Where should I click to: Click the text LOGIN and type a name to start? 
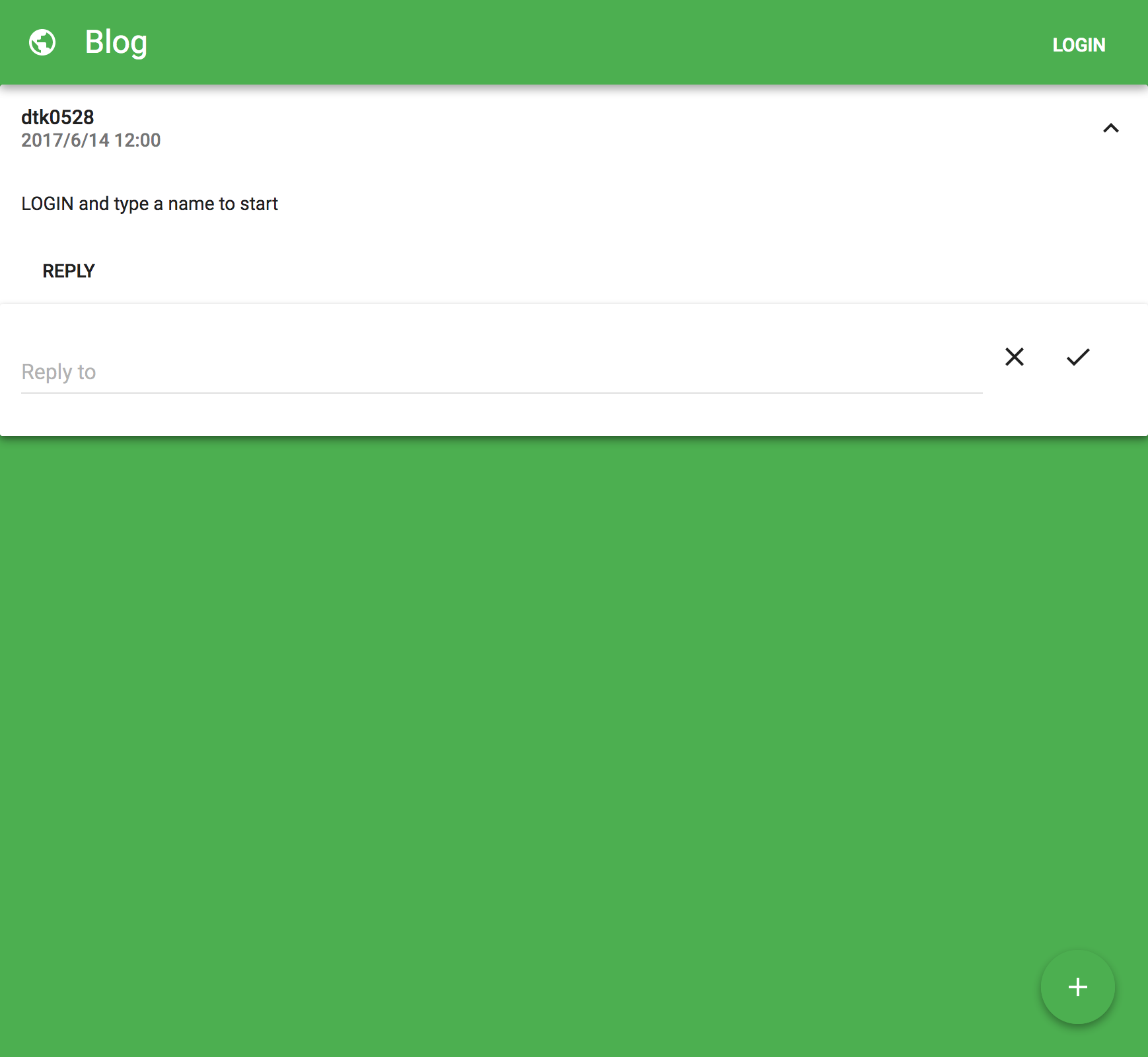coord(149,203)
